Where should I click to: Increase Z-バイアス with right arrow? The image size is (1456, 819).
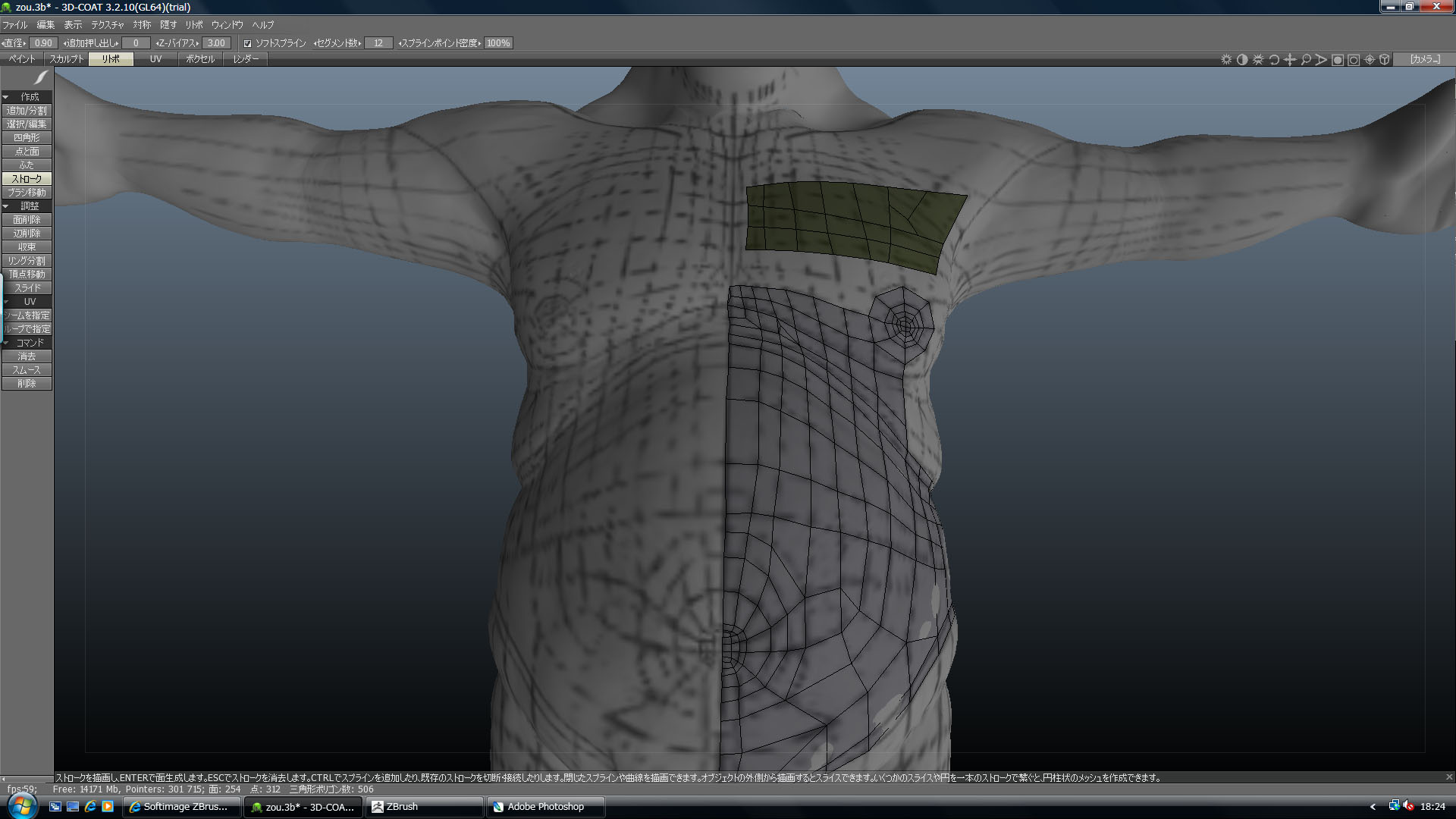click(199, 43)
